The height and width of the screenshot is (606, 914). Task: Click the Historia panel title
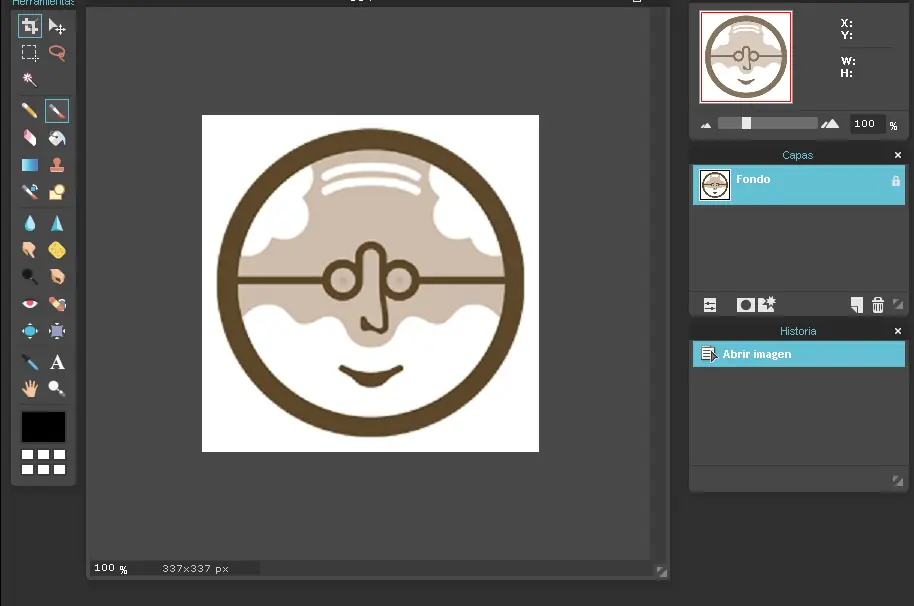(x=798, y=331)
